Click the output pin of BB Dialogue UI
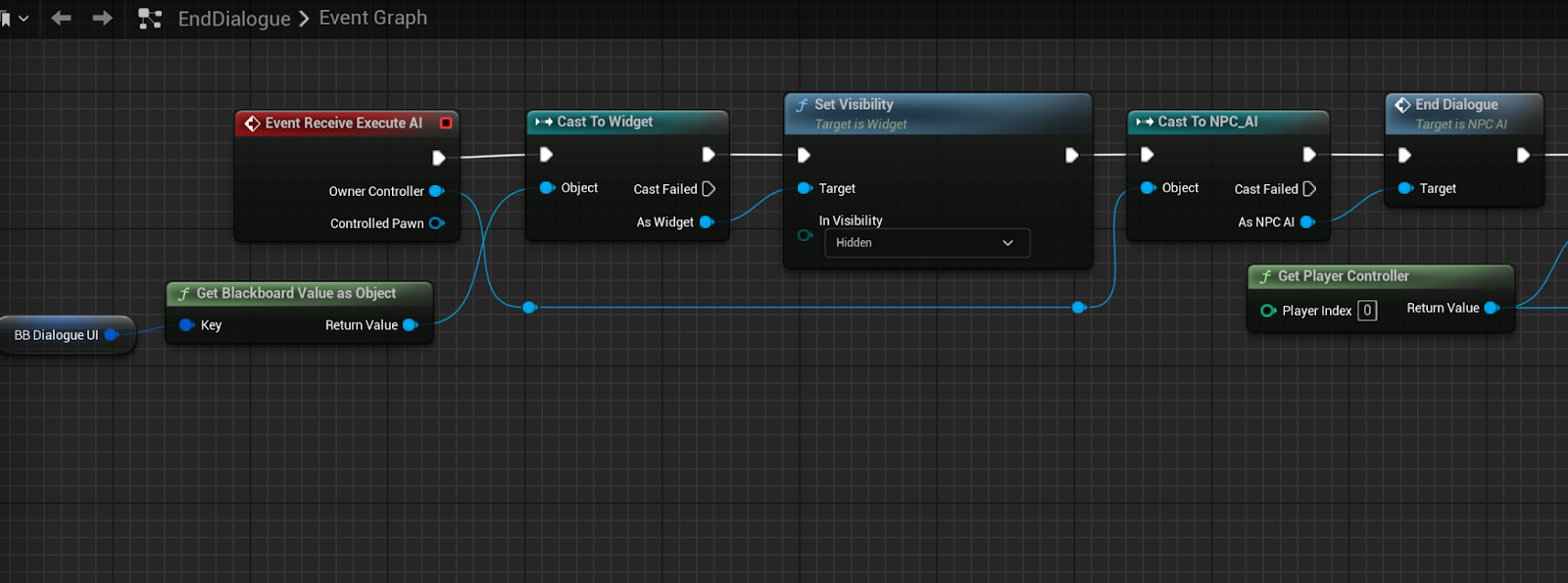This screenshot has height=583, width=1568. pos(112,335)
